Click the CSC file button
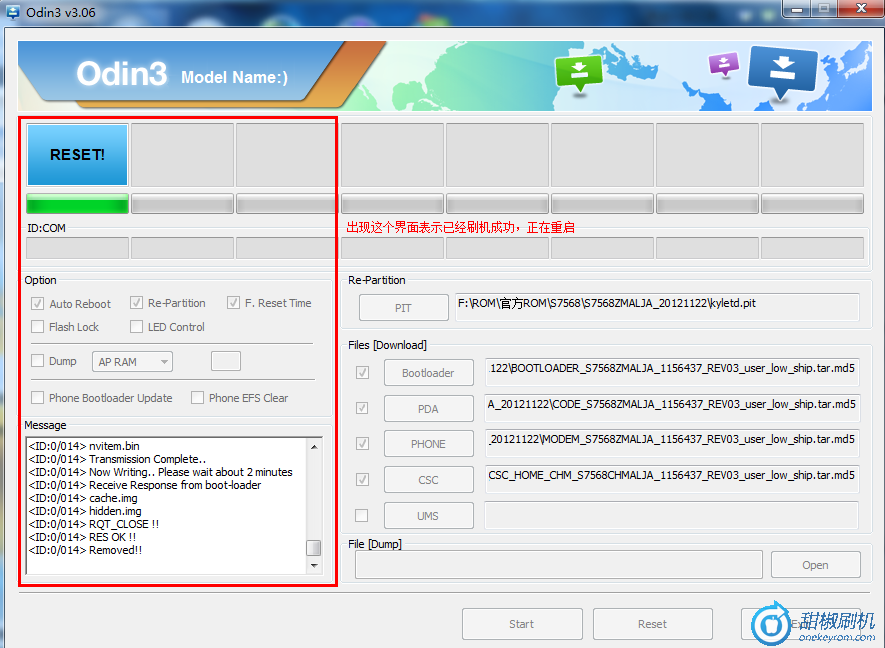Viewport: 885px width, 648px height. tap(428, 479)
